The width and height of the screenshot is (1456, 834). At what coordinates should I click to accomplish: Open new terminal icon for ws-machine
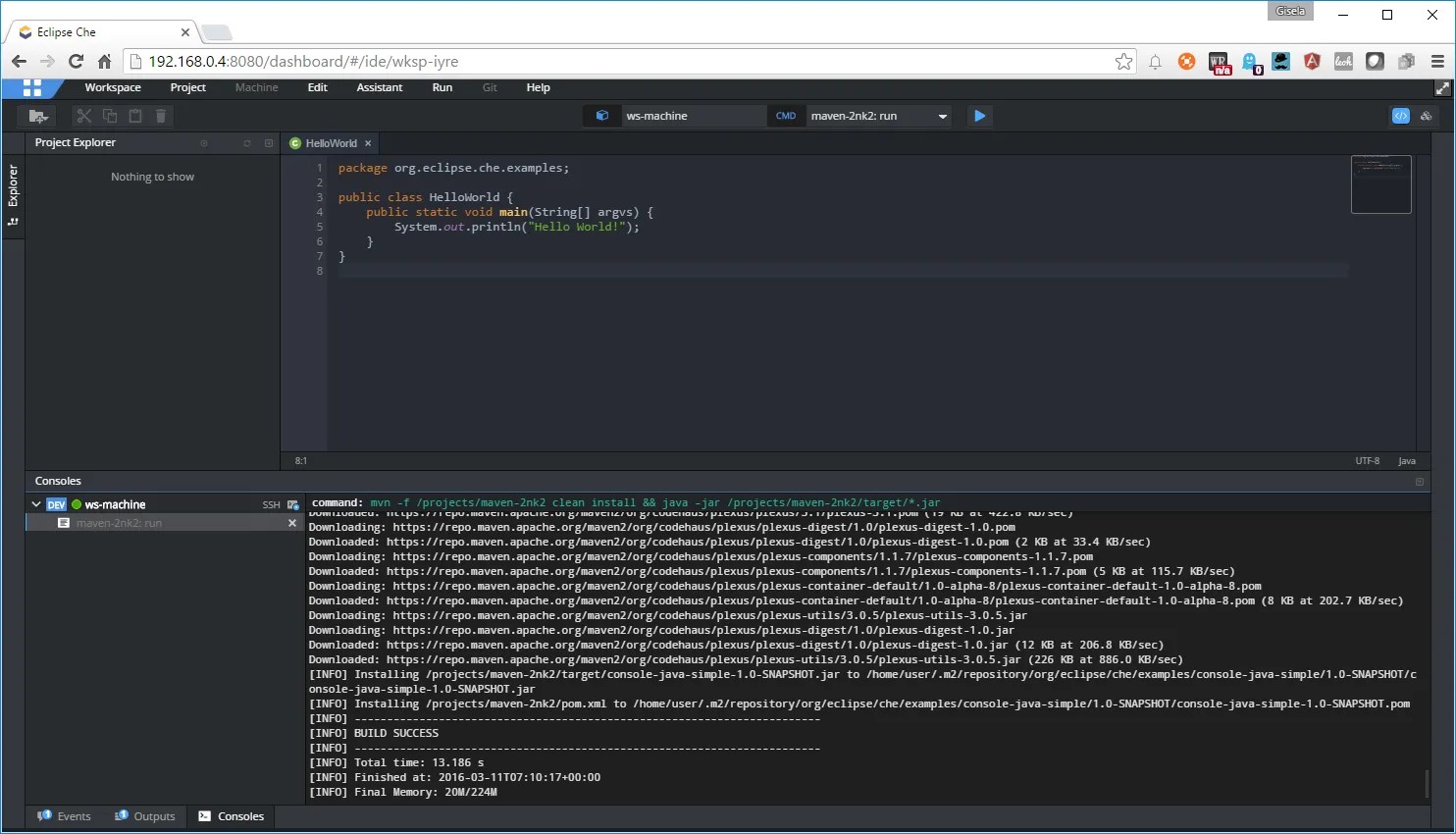[x=292, y=504]
